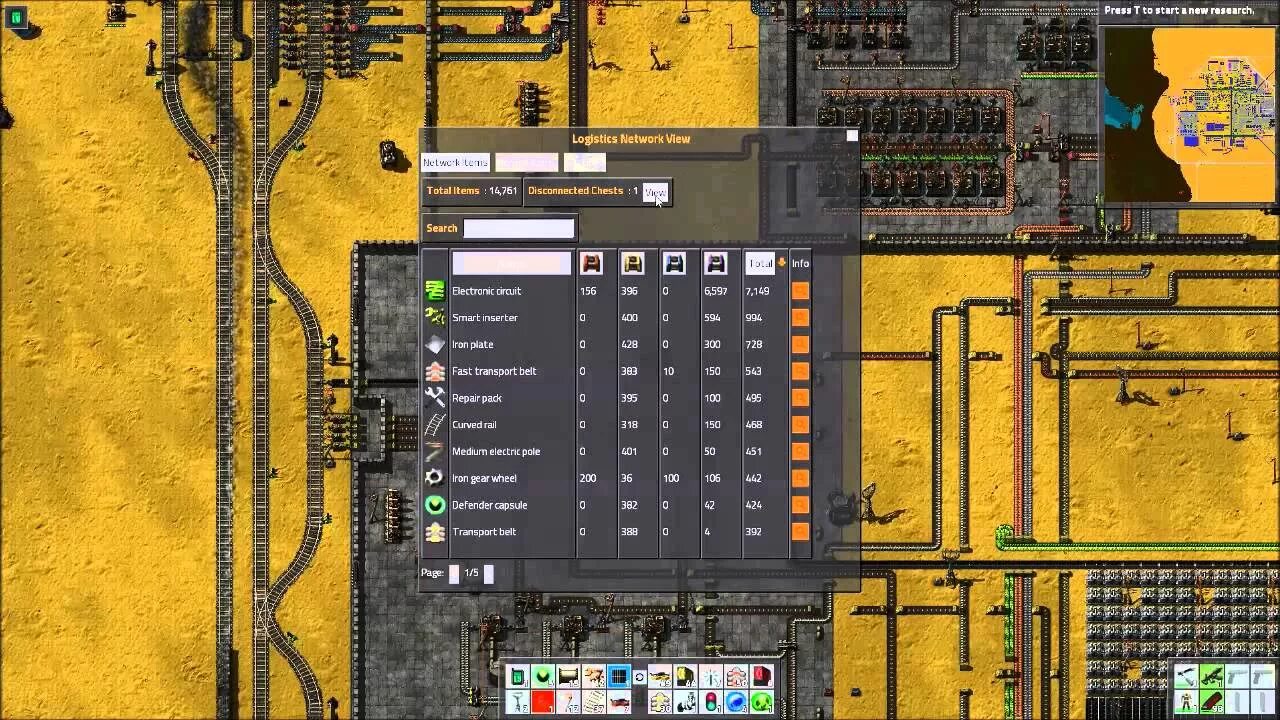This screenshot has width=1280, height=720.
Task: Select the green skull capsule quickbar slot
Action: 762,702
